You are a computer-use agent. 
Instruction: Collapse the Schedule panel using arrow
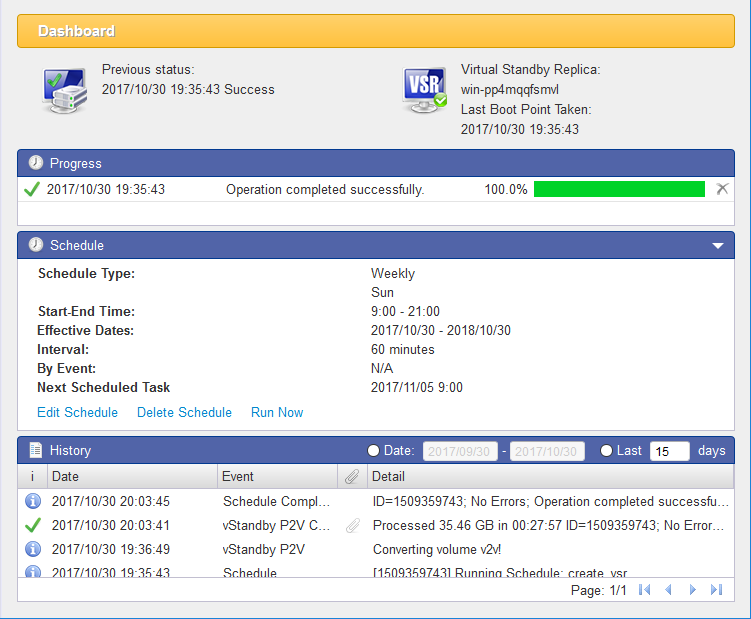[x=717, y=245]
